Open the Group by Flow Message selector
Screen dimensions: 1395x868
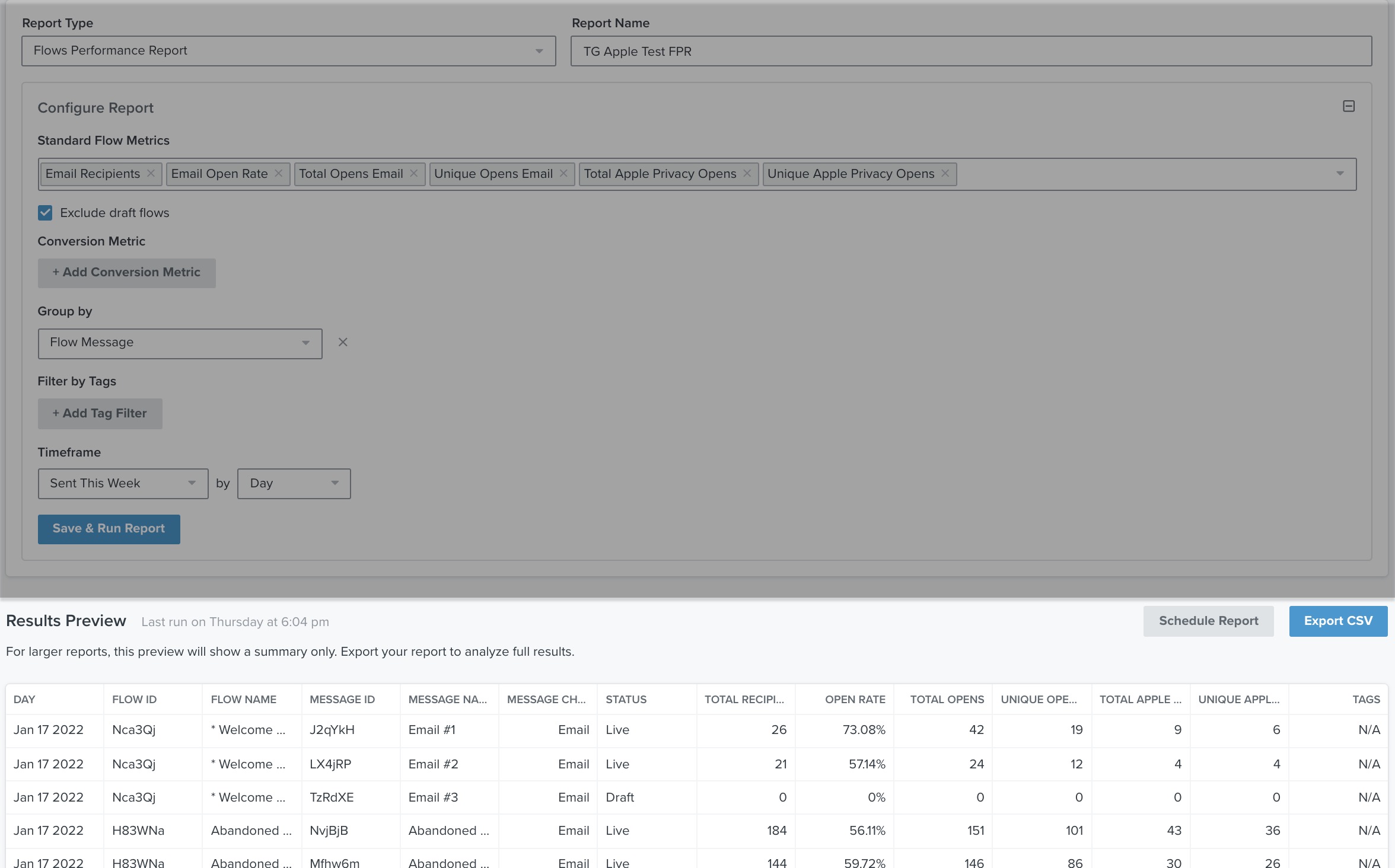[180, 342]
